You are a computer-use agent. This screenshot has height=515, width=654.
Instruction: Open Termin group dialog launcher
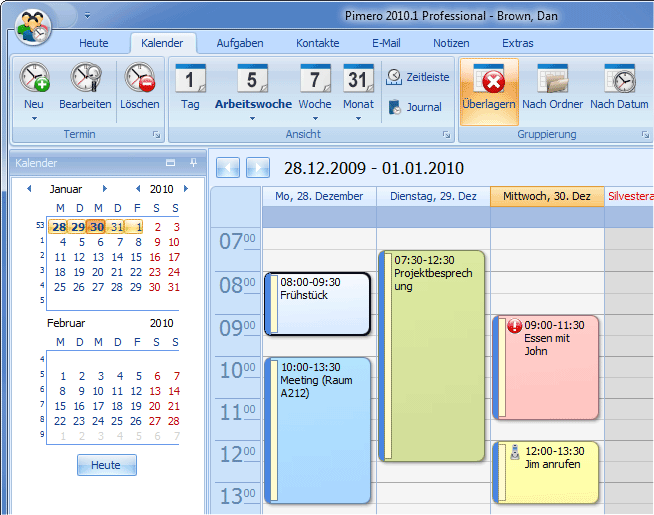coord(156,135)
